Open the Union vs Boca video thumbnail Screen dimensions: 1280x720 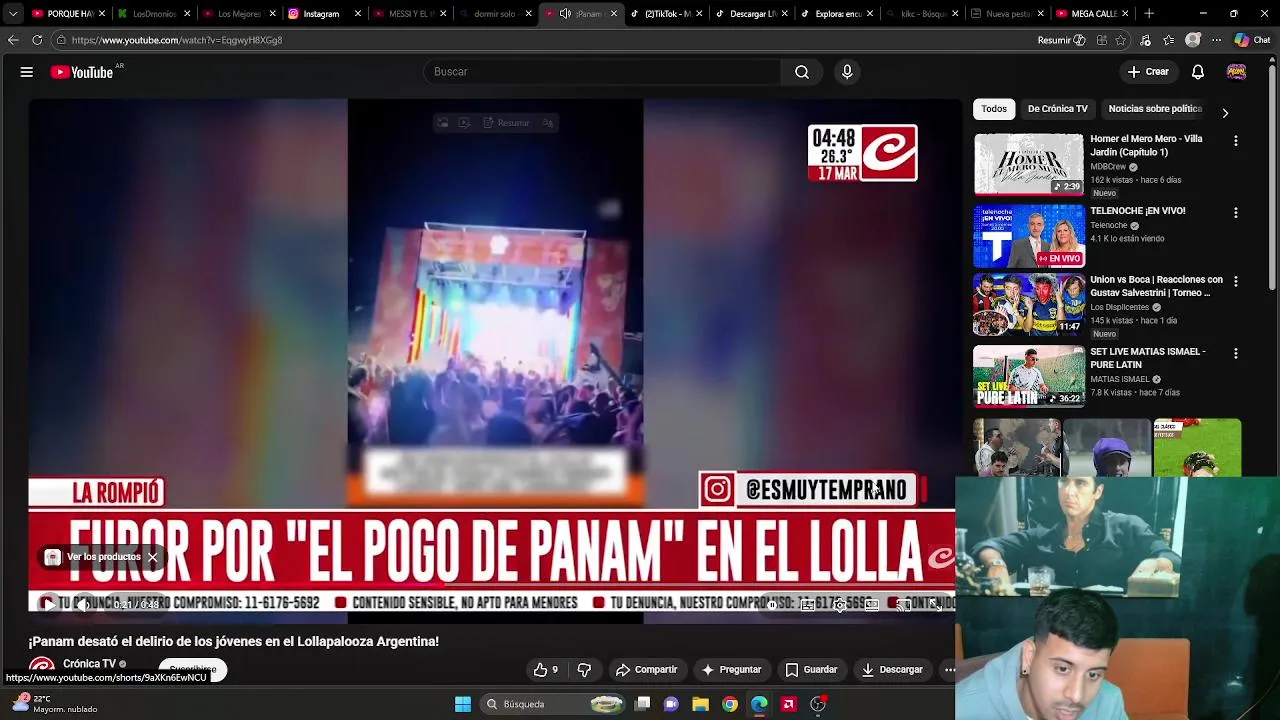[1029, 305]
